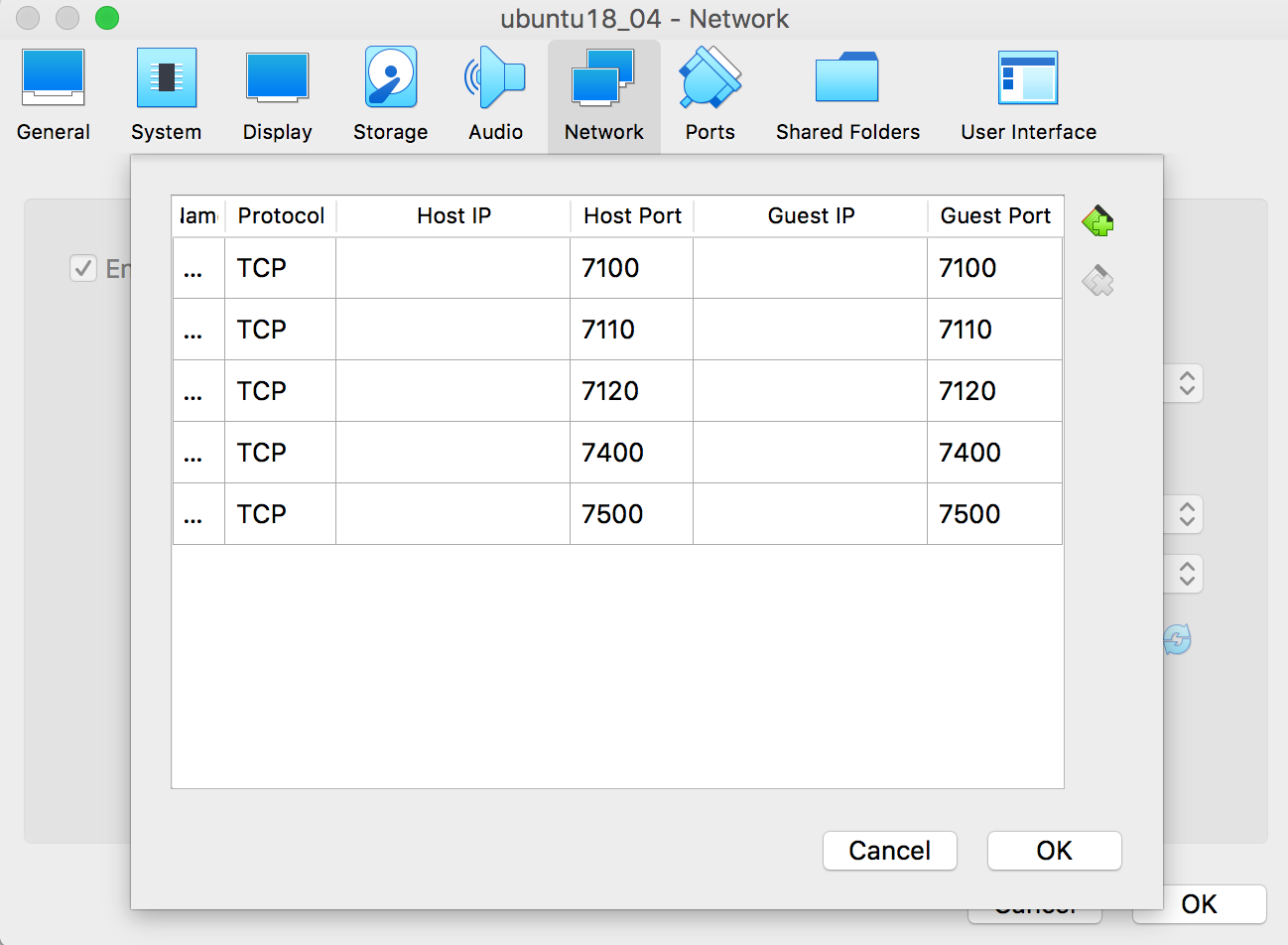Click the green zoom window button

pyautogui.click(x=107, y=18)
